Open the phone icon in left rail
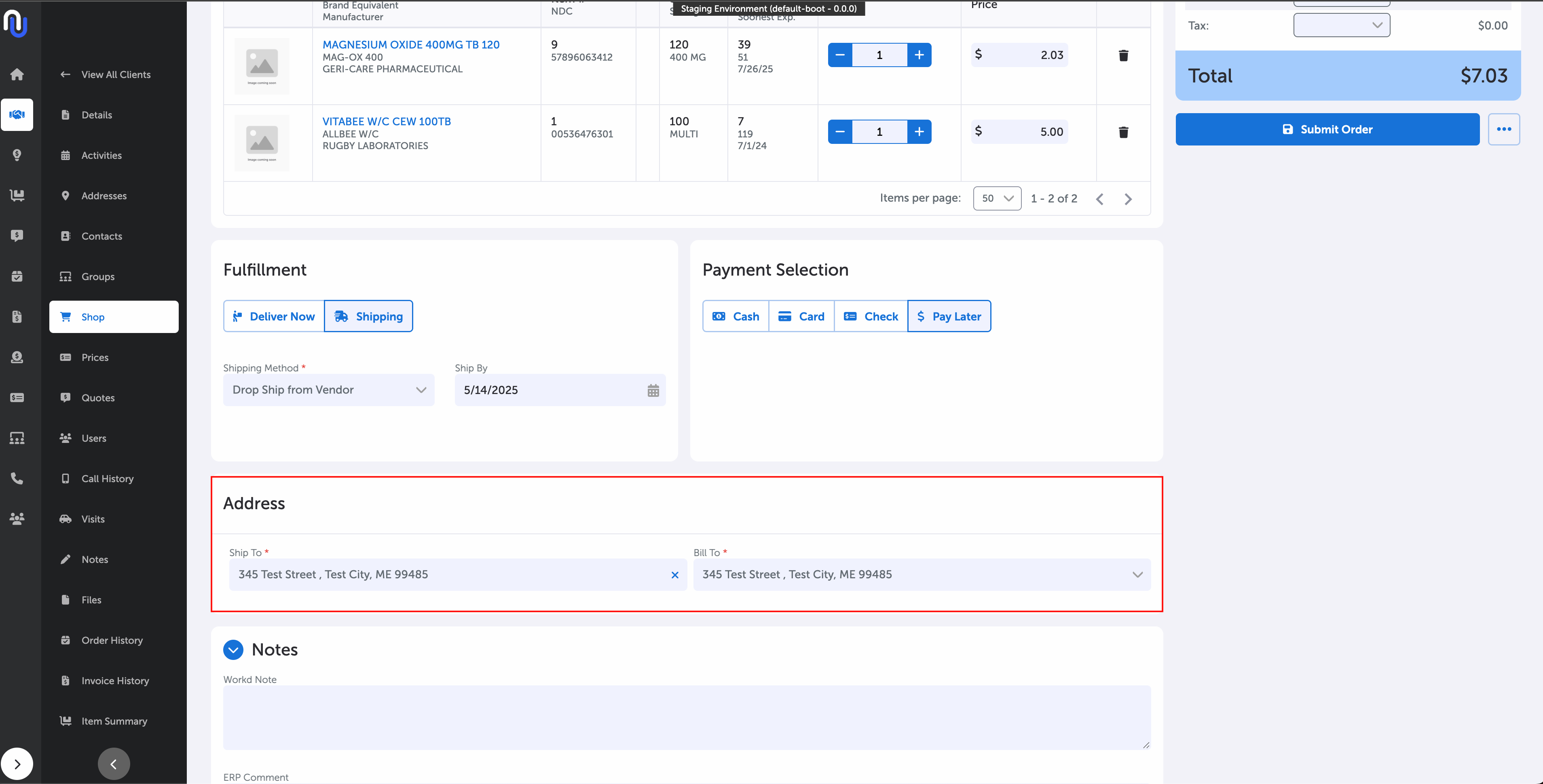 (x=17, y=478)
